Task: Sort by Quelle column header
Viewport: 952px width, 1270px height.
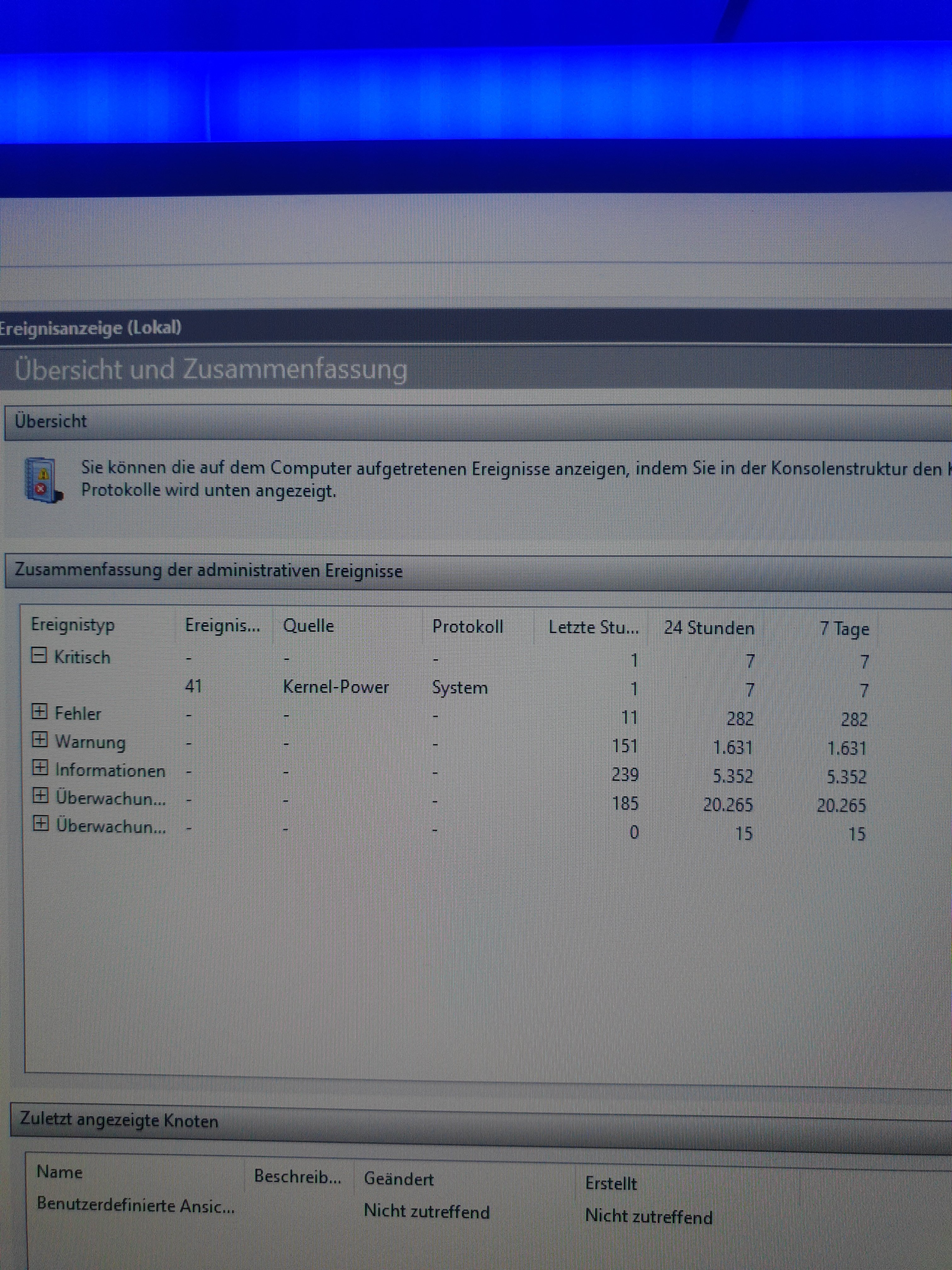Action: click(x=308, y=626)
